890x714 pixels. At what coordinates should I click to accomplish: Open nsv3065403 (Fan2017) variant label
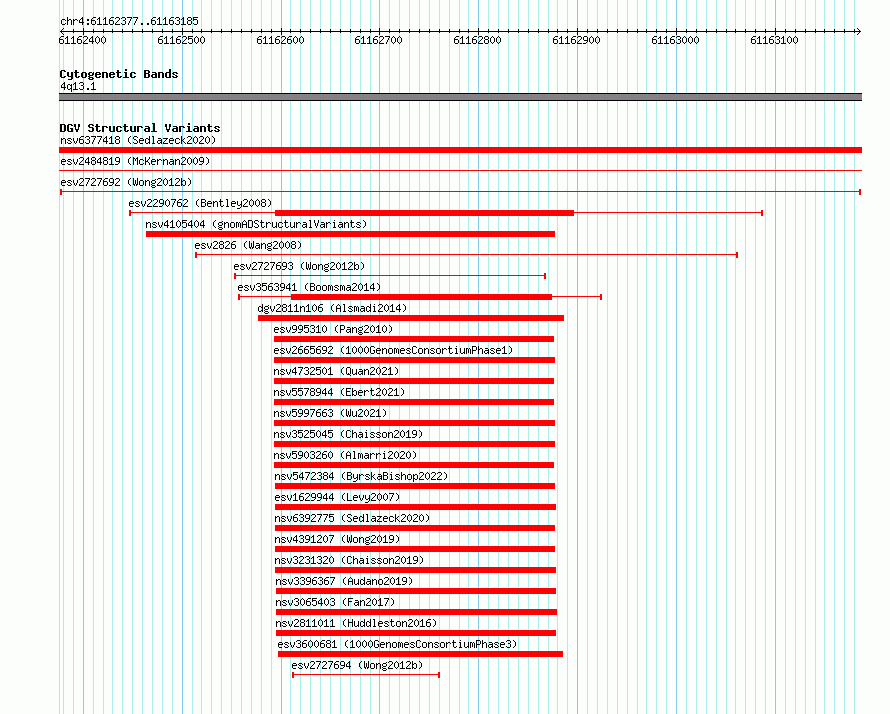(335, 602)
